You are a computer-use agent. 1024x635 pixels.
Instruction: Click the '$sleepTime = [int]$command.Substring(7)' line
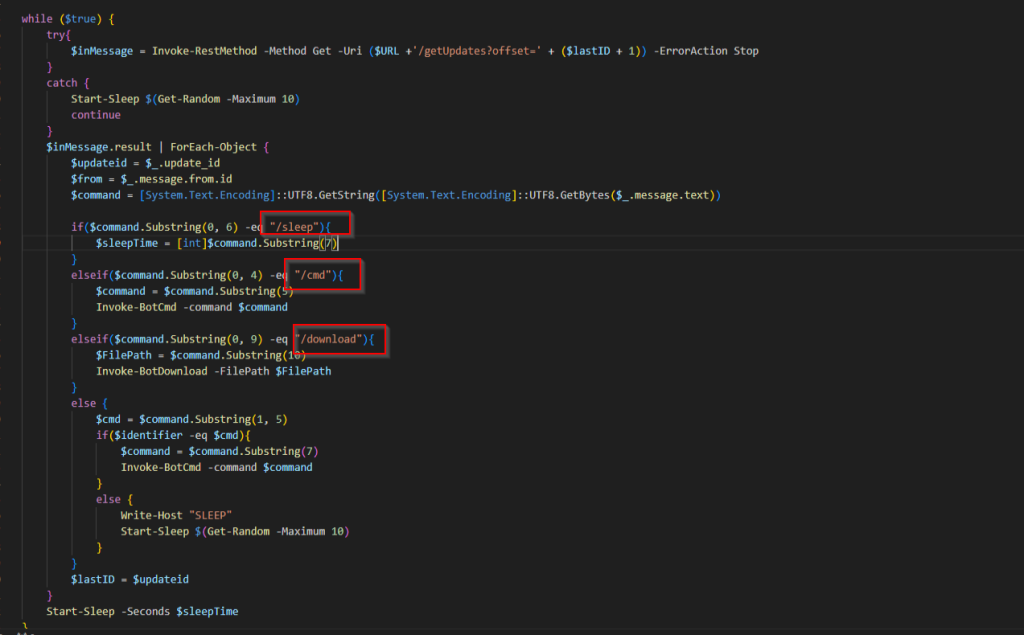click(217, 243)
